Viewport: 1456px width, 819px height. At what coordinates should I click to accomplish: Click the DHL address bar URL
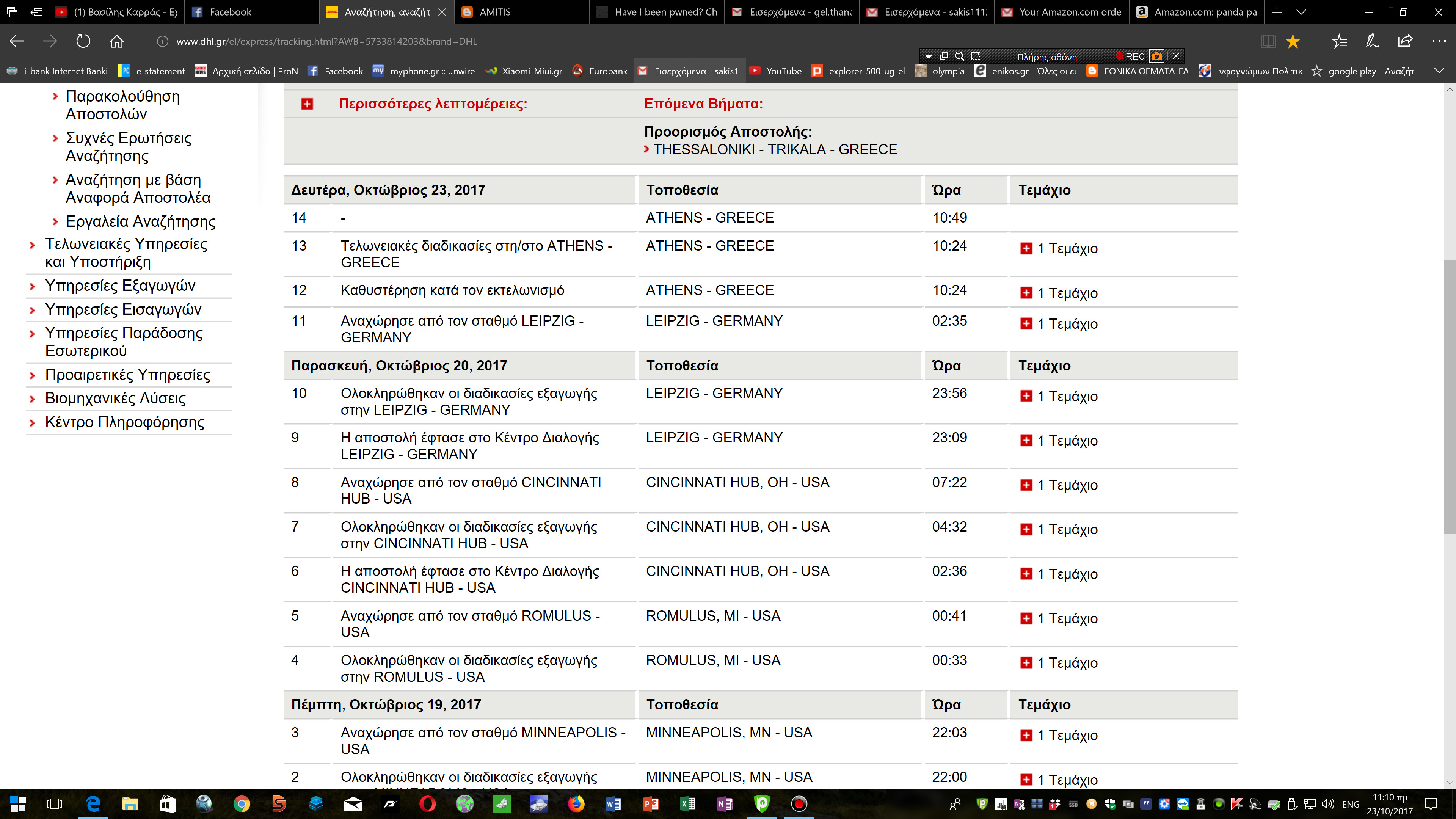(327, 41)
